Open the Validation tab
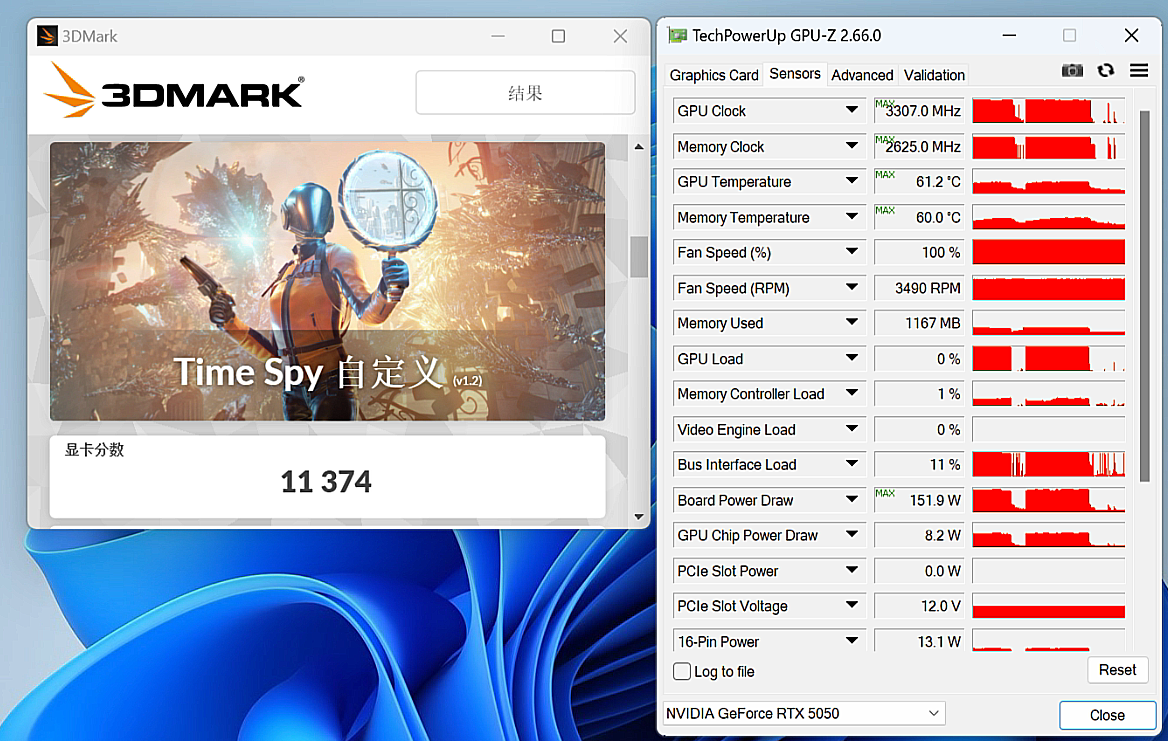The image size is (1168, 741). click(934, 75)
